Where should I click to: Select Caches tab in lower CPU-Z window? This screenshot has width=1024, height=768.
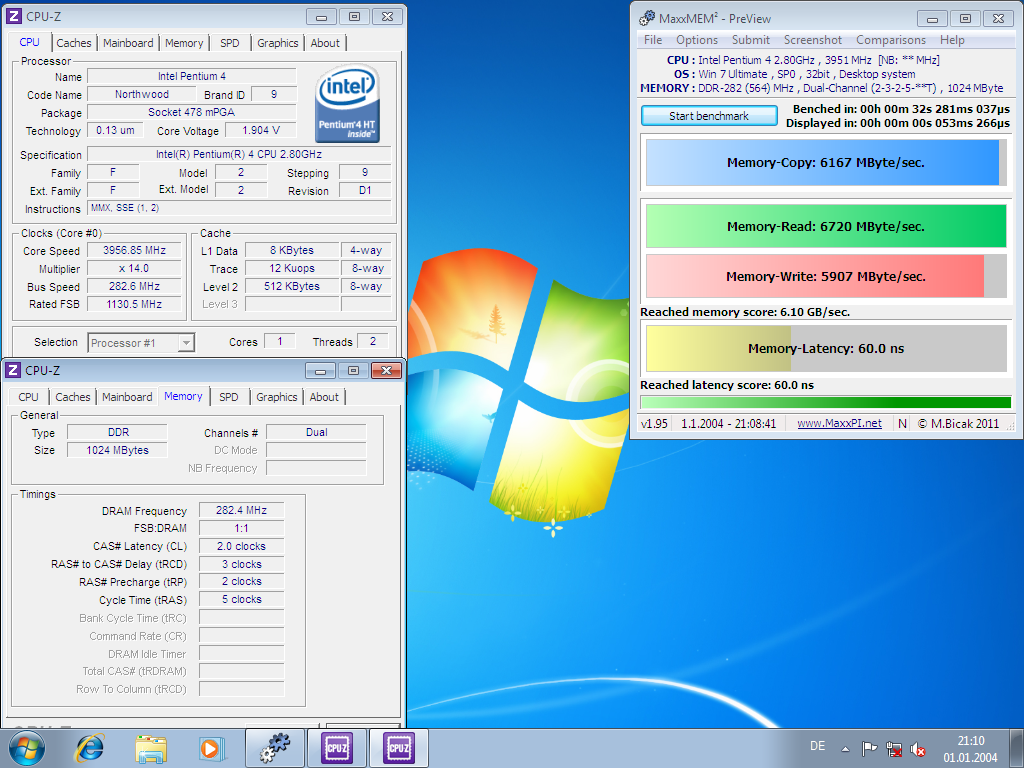click(72, 397)
